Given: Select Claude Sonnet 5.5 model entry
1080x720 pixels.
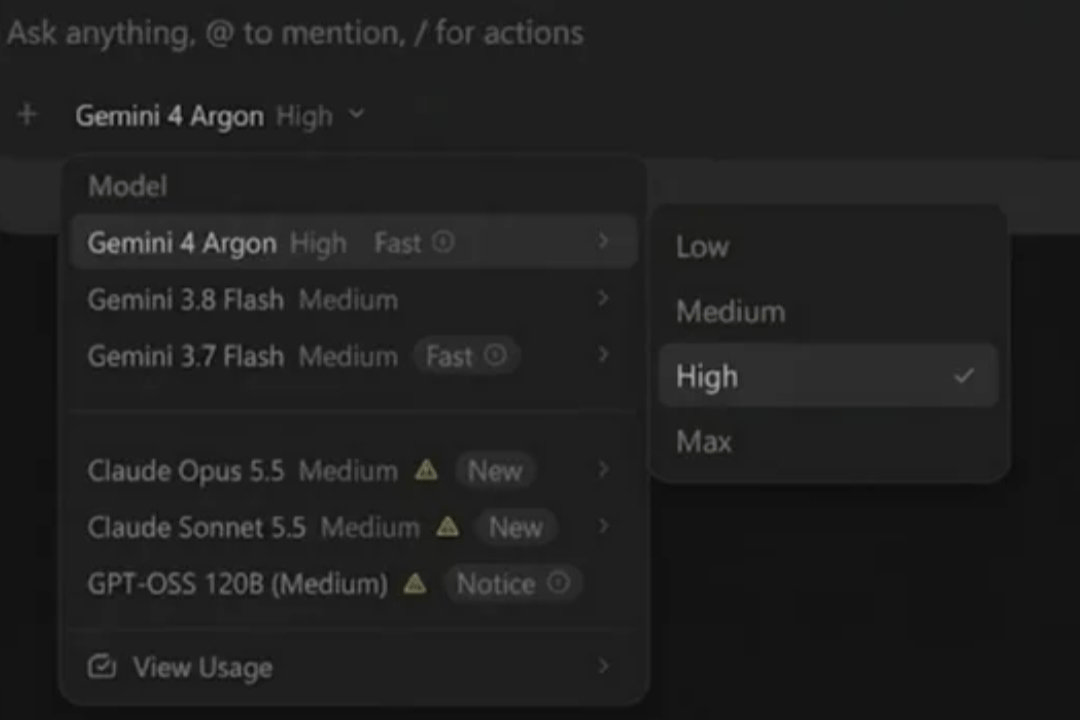Looking at the screenshot, I should coord(353,526).
